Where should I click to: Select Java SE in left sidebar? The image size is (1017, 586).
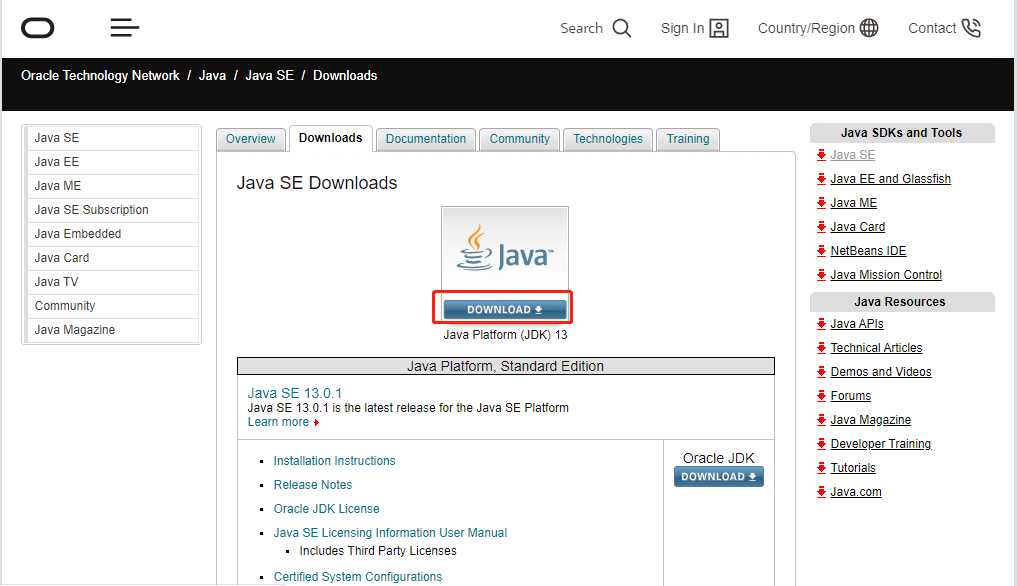coord(113,138)
